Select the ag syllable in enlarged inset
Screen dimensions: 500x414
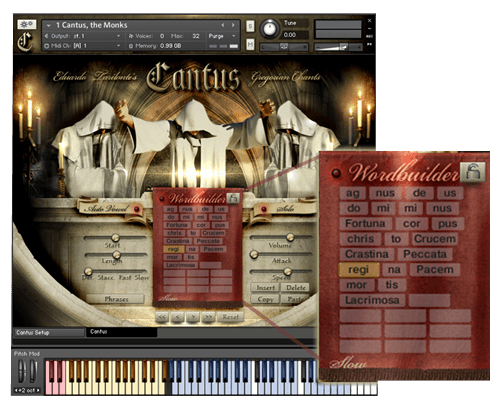(353, 193)
